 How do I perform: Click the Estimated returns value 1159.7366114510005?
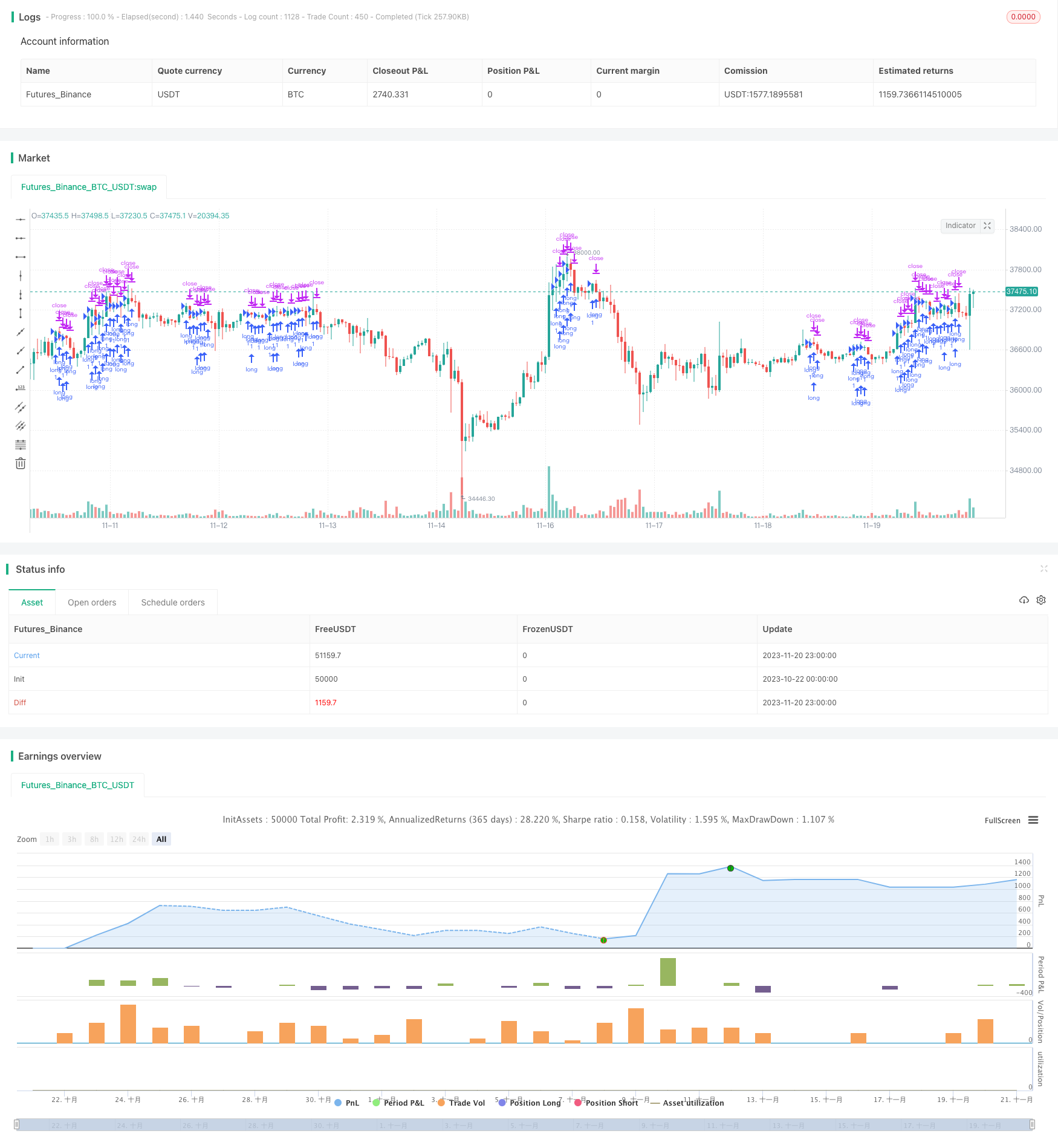pos(920,94)
